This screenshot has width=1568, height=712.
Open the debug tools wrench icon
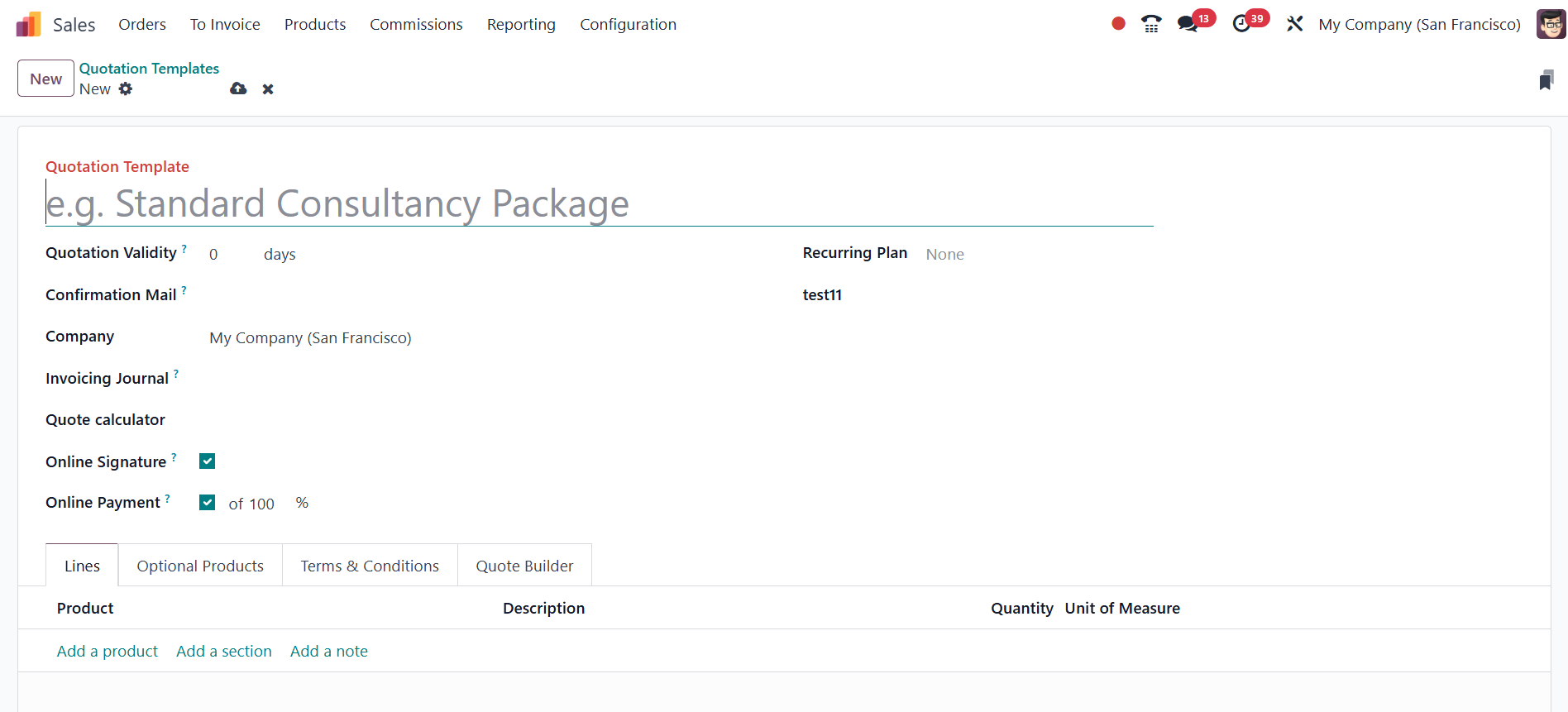tap(1294, 24)
